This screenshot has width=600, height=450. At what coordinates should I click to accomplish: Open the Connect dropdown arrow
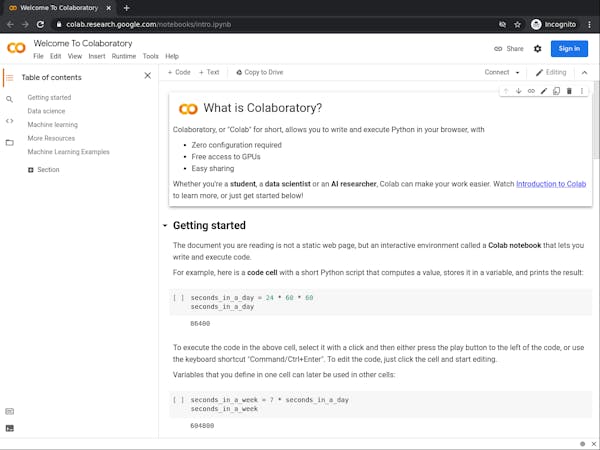517,73
